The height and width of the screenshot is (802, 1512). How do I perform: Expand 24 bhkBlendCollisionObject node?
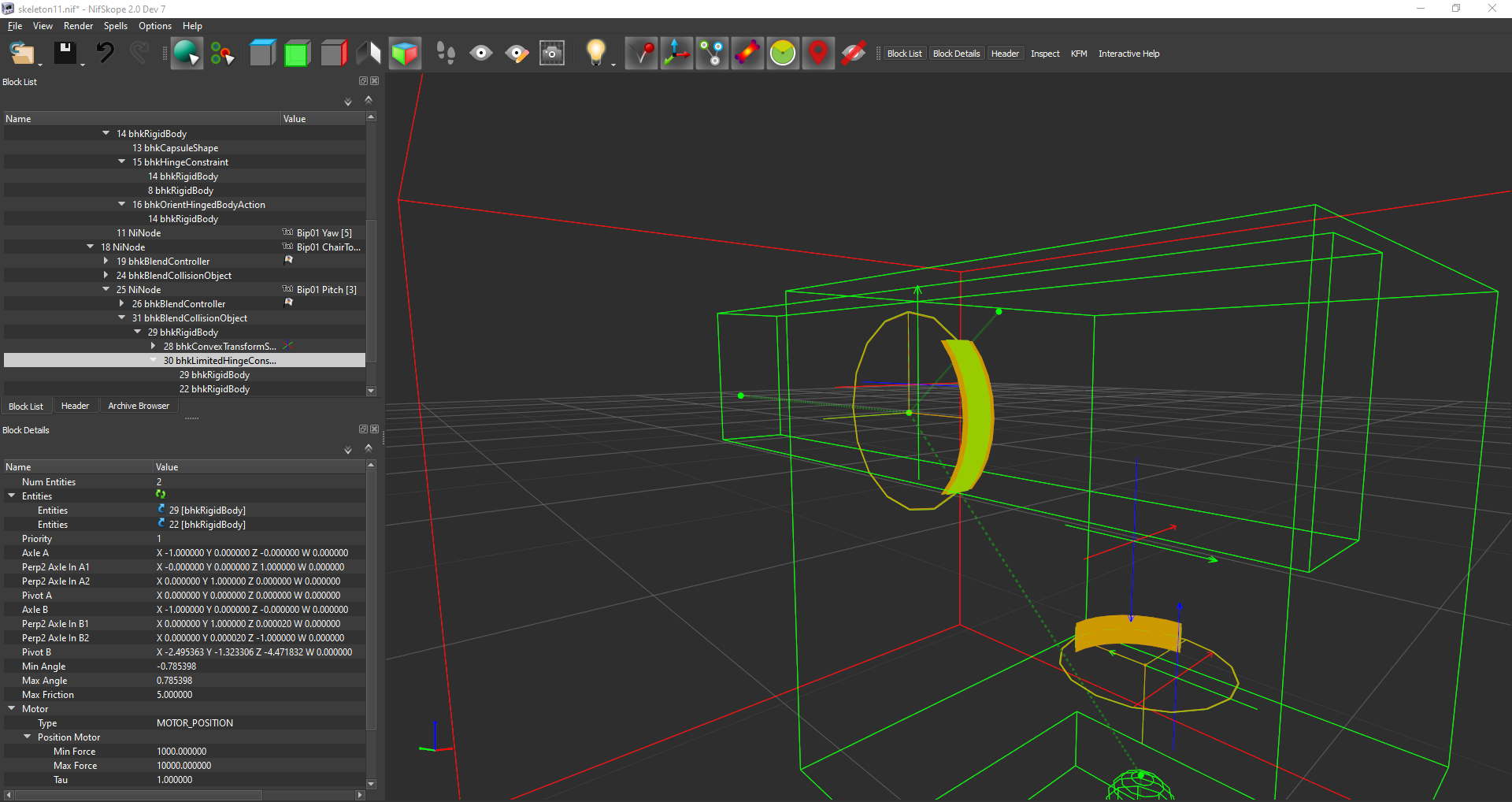coord(106,275)
